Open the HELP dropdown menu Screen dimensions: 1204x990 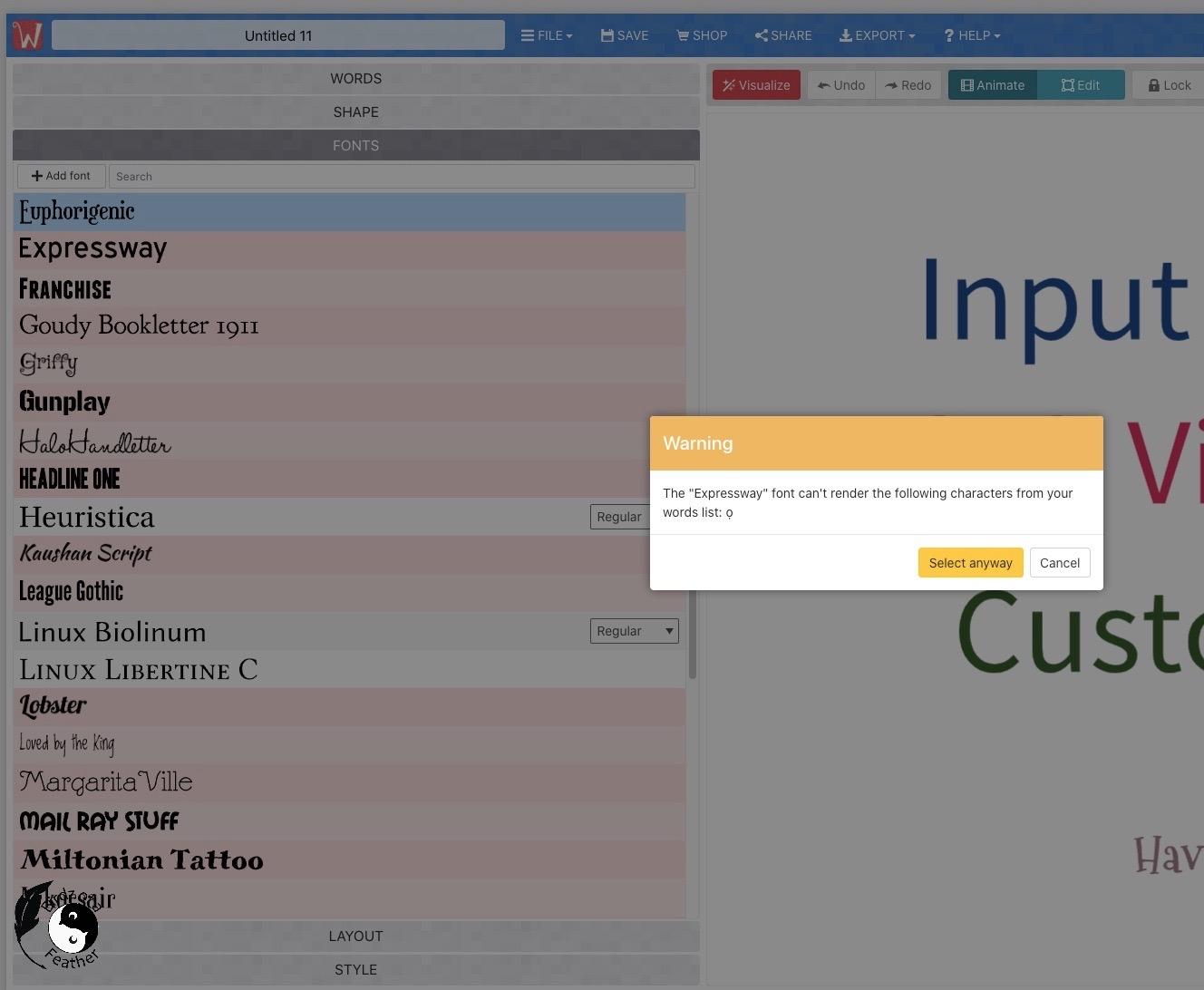click(972, 35)
